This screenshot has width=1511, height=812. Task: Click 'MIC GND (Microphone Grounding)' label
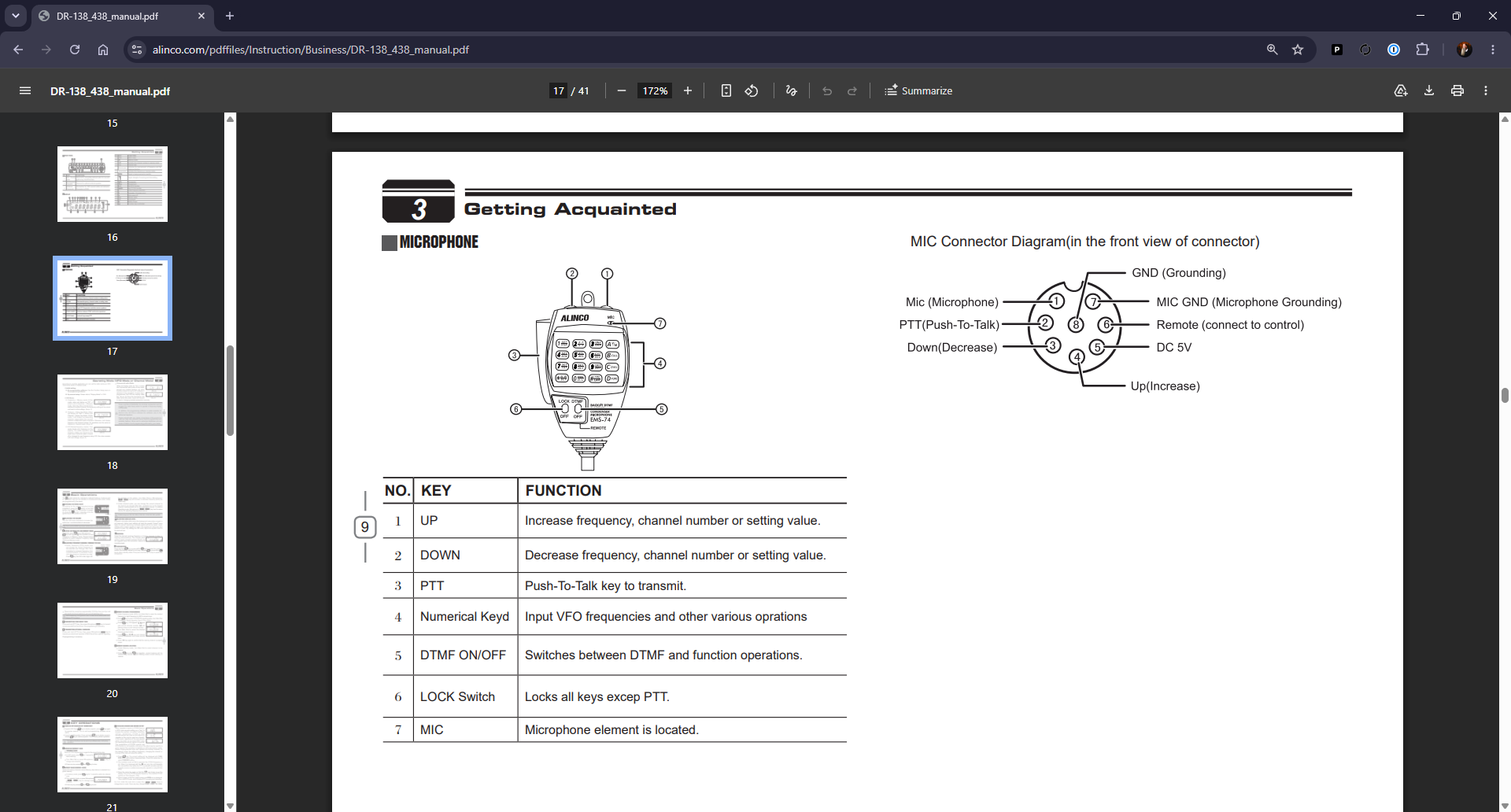pos(1249,302)
